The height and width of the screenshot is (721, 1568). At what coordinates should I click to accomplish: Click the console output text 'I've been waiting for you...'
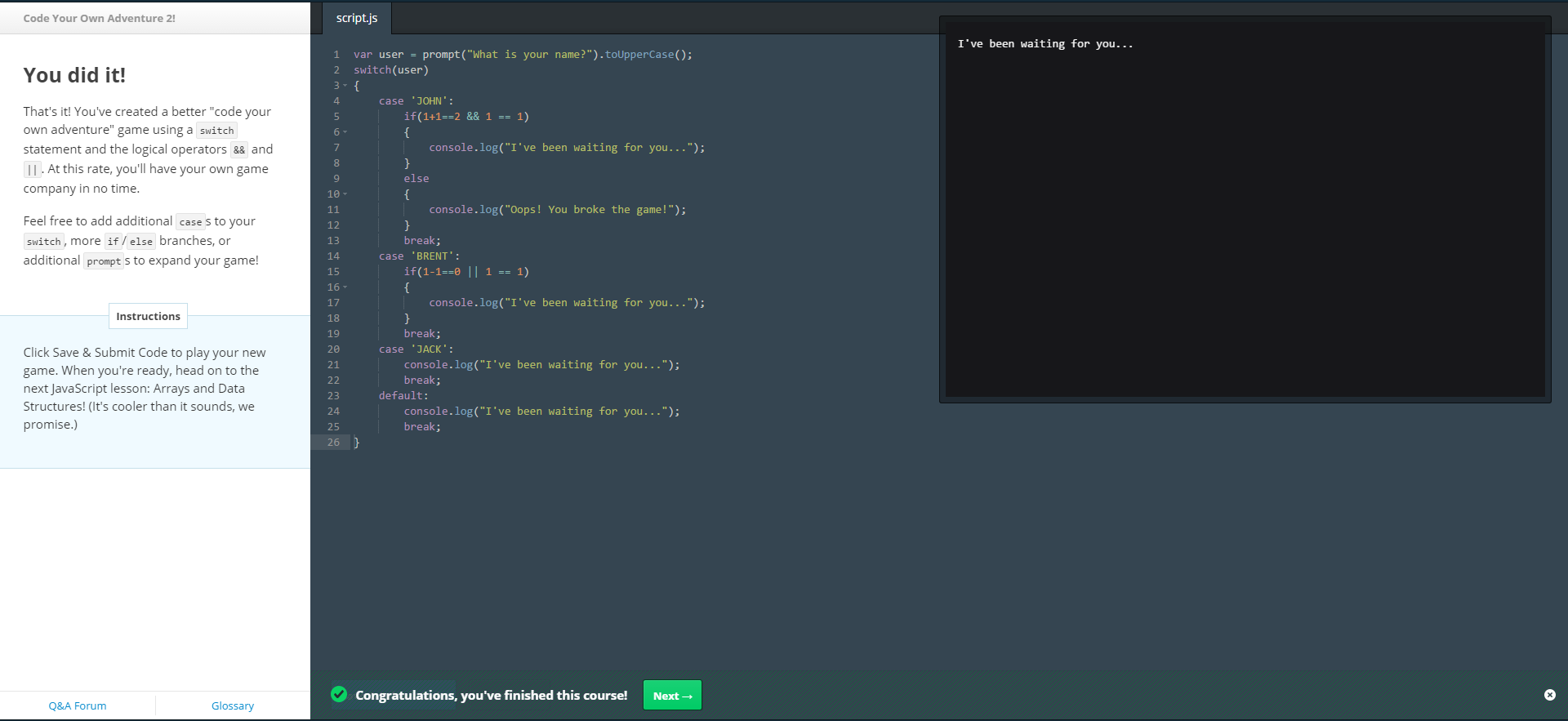point(1045,44)
